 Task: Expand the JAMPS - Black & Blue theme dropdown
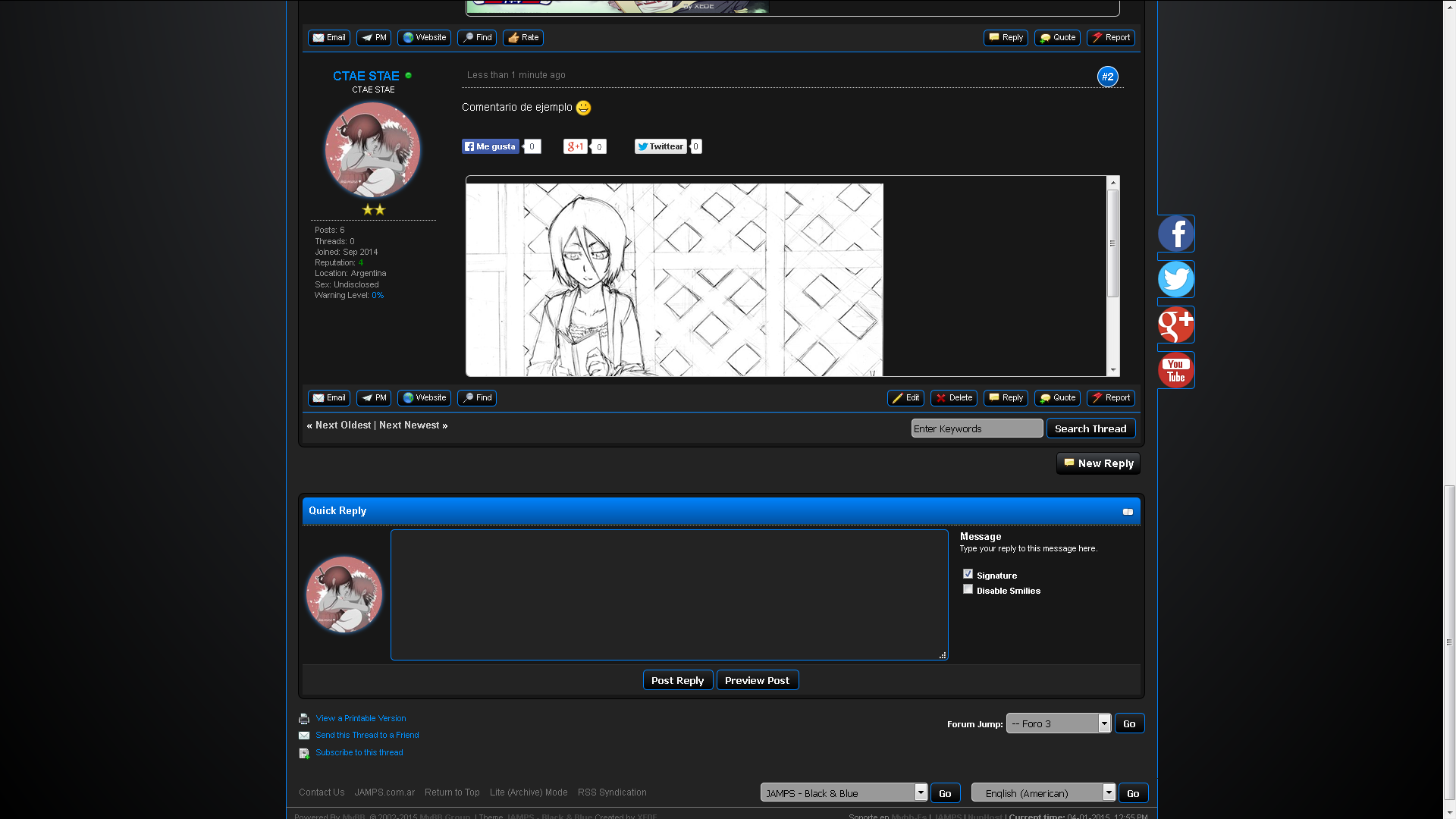click(x=843, y=792)
